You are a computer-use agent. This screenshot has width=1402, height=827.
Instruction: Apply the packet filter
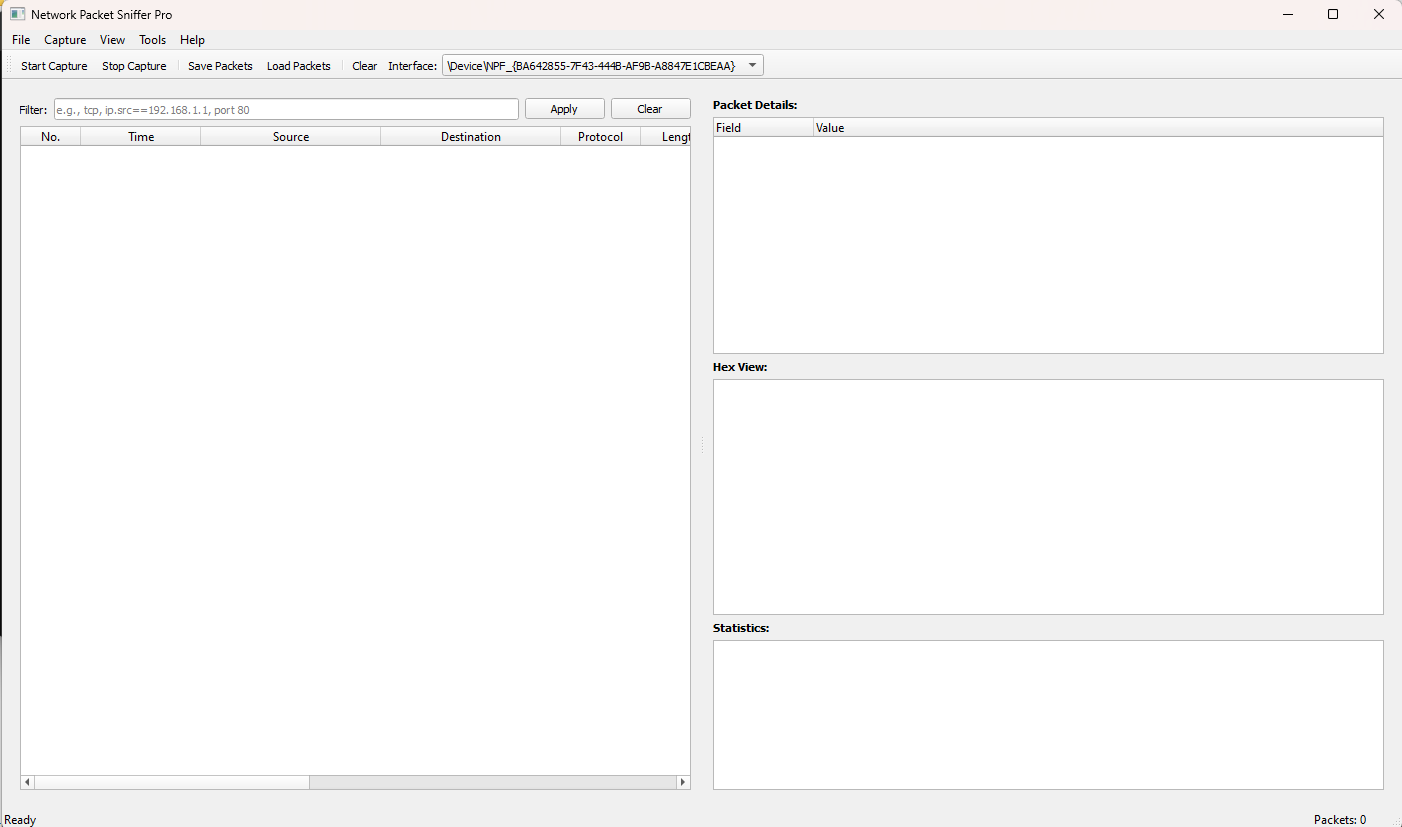click(564, 109)
